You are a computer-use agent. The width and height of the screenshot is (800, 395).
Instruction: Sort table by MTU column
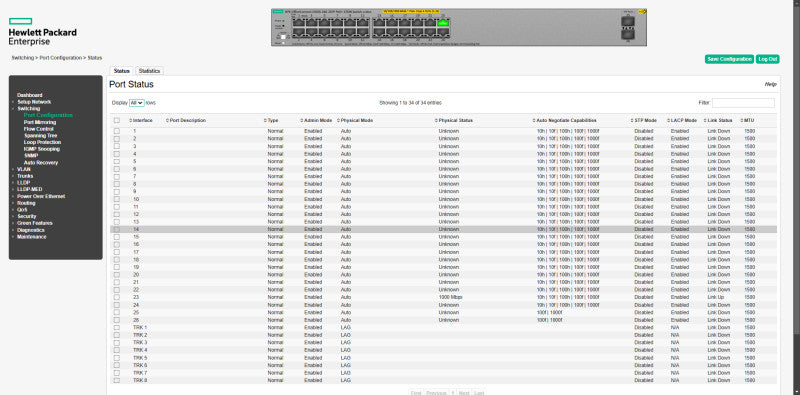click(748, 120)
